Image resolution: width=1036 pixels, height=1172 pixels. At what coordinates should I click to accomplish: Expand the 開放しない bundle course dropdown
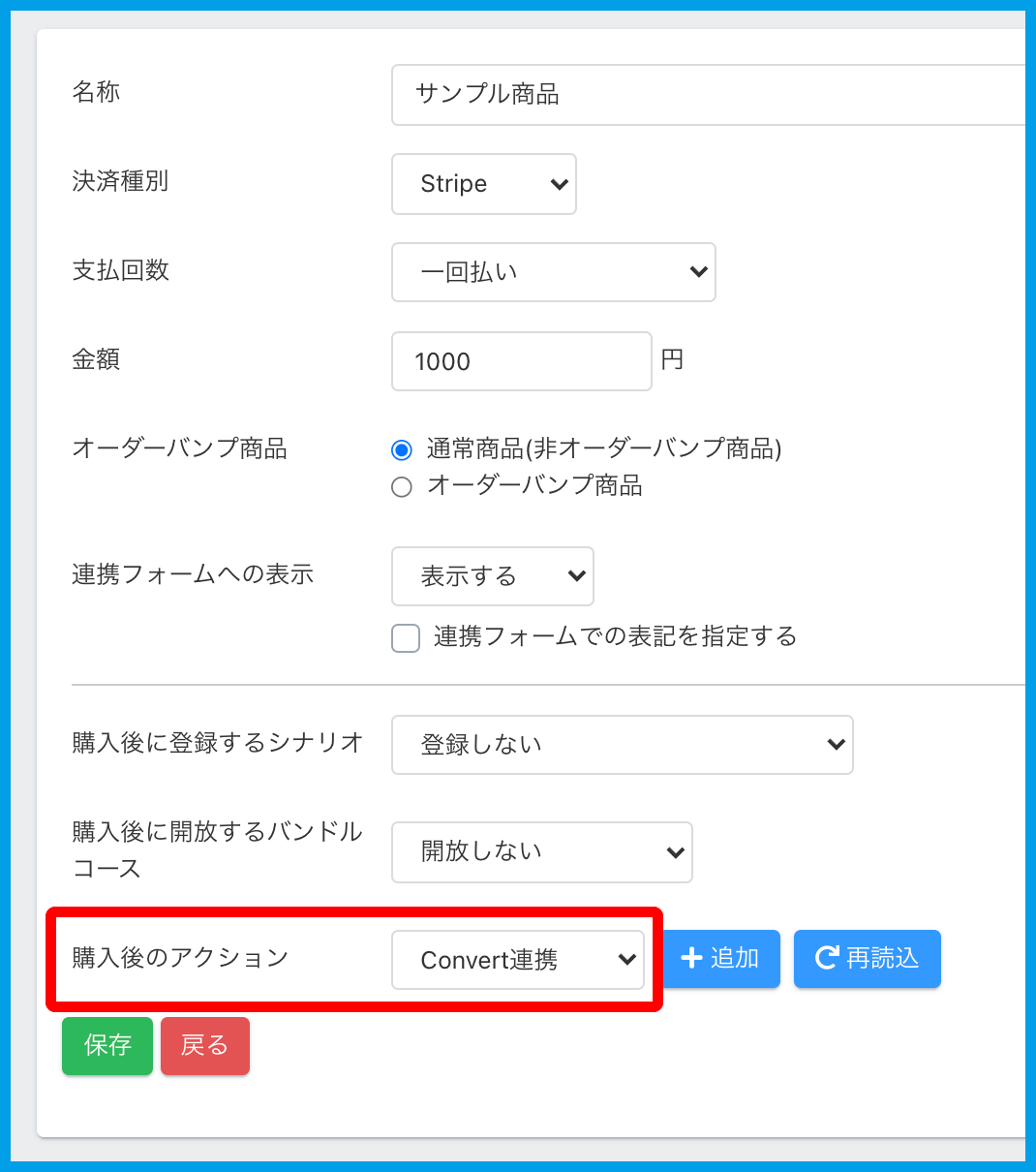tap(541, 852)
